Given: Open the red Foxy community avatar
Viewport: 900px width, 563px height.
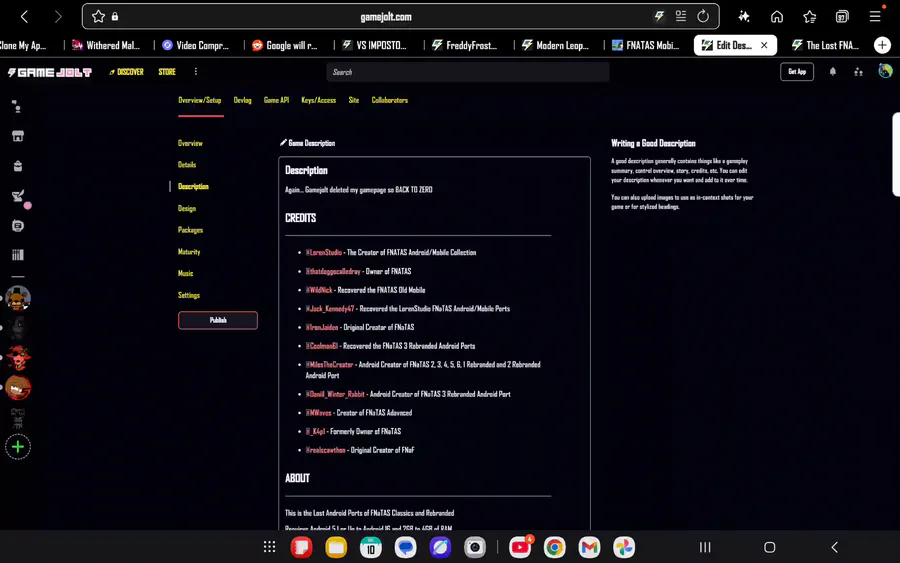Looking at the screenshot, I should [x=18, y=358].
